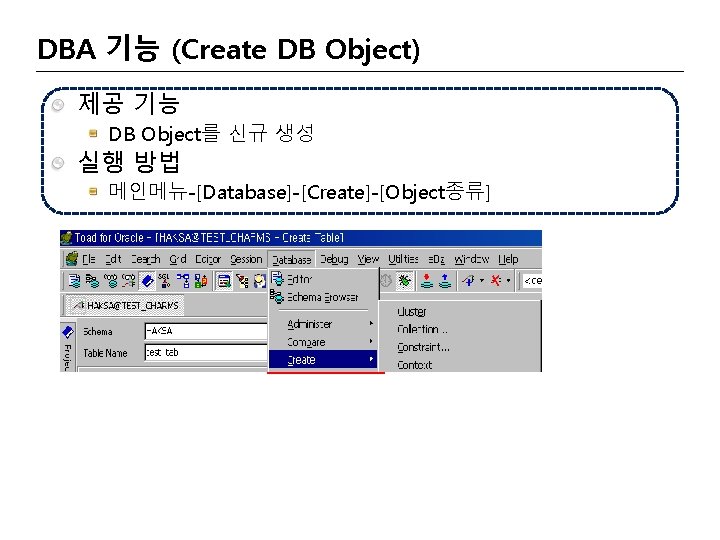The image size is (720, 540).
Task: Open the Window menu
Action: 472,259
